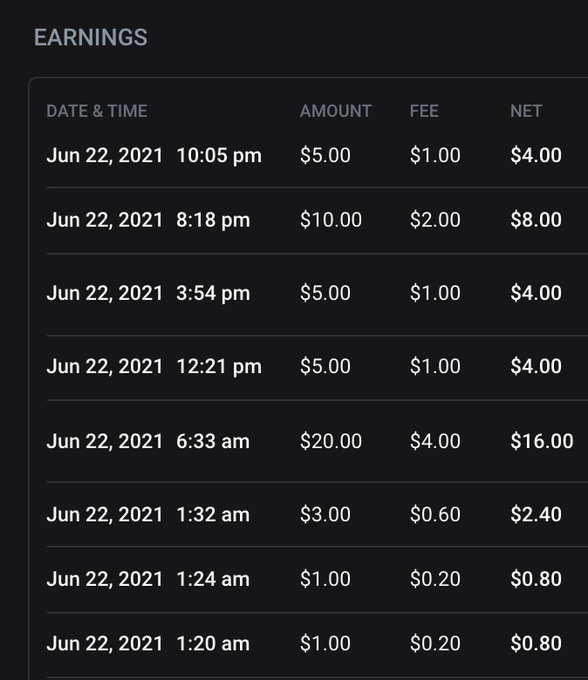Click the $2.40 net value
This screenshot has width=588, height=680.
[x=536, y=515]
